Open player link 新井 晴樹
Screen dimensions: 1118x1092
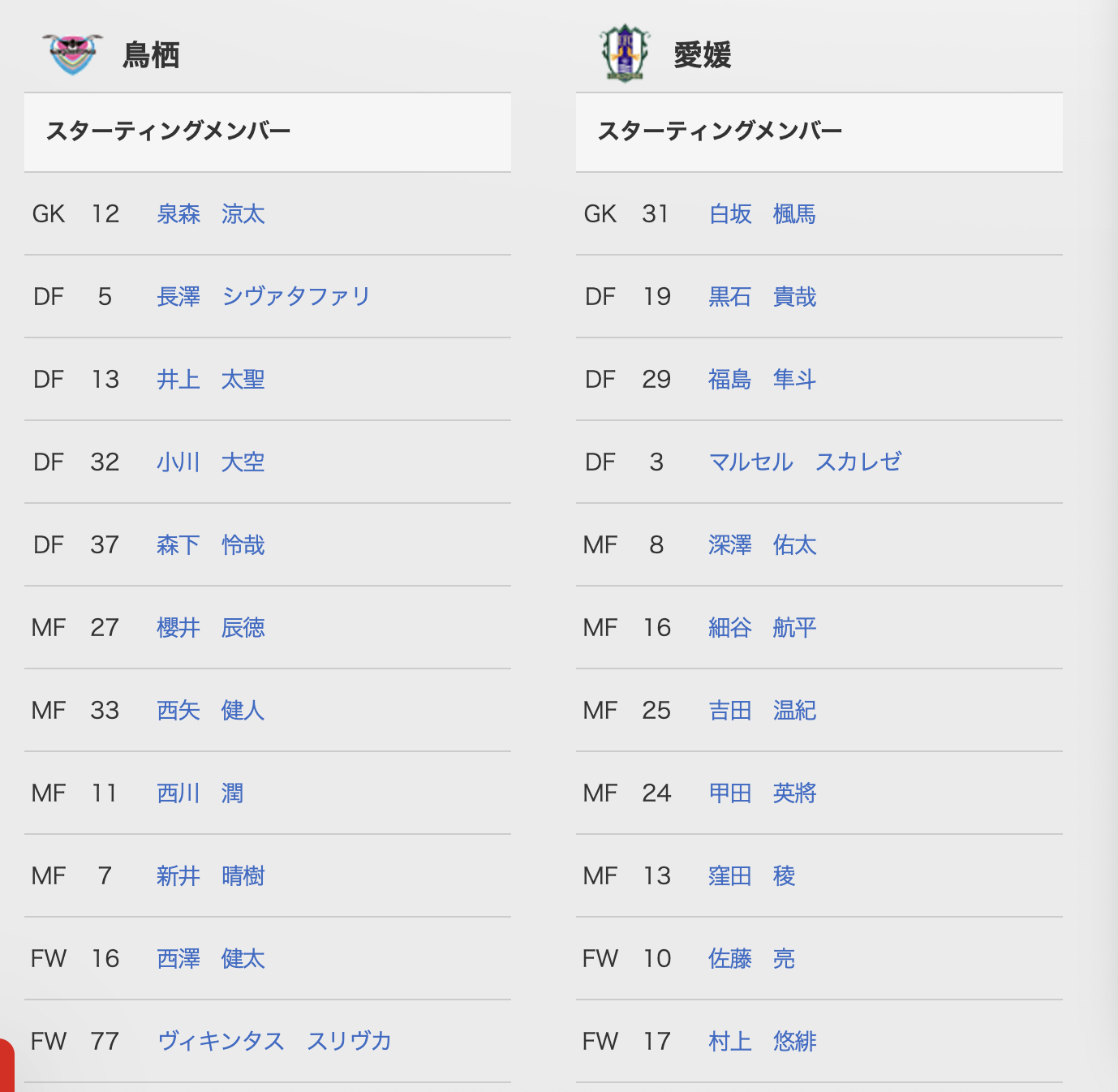pos(211,876)
